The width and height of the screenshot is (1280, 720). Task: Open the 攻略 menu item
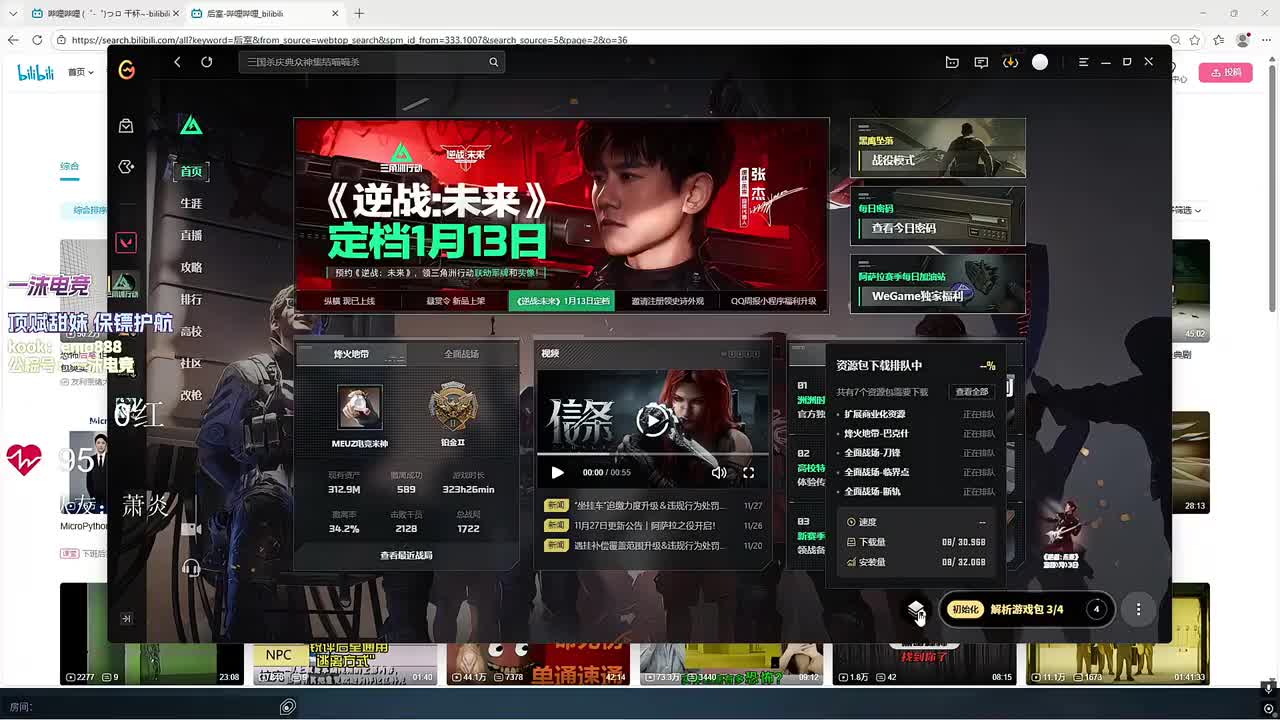click(x=191, y=267)
